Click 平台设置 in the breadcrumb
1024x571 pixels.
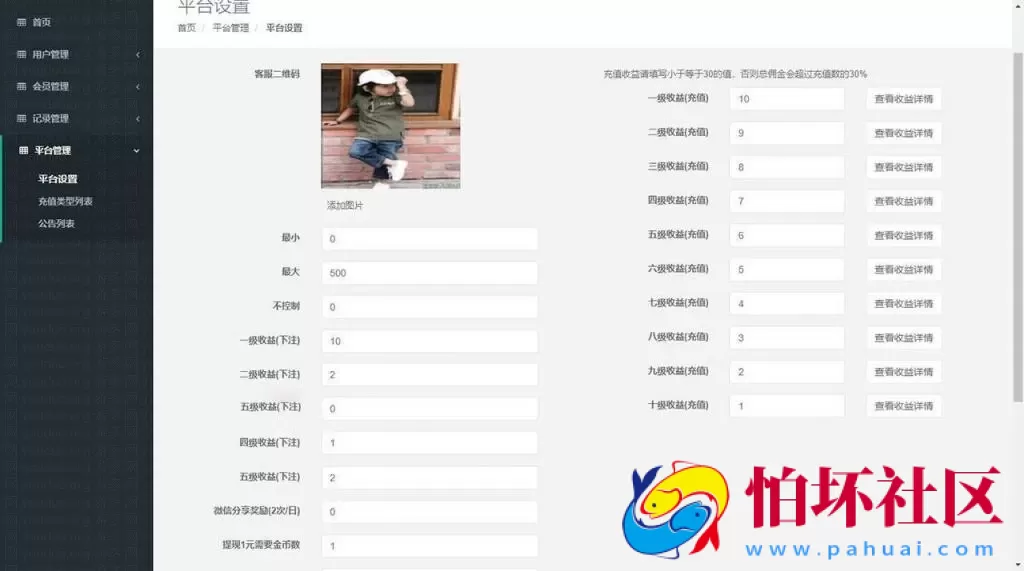point(284,27)
